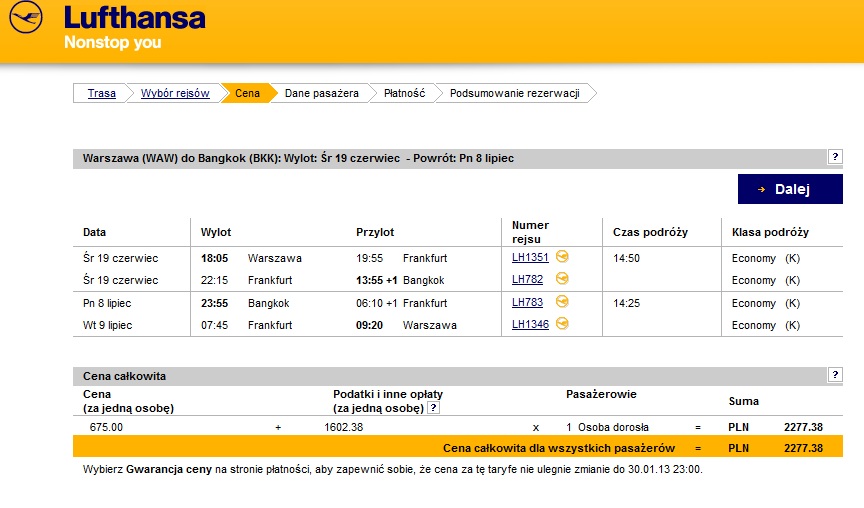Click the Lufthansa wordmark text
864x508 pixels.
click(x=134, y=17)
